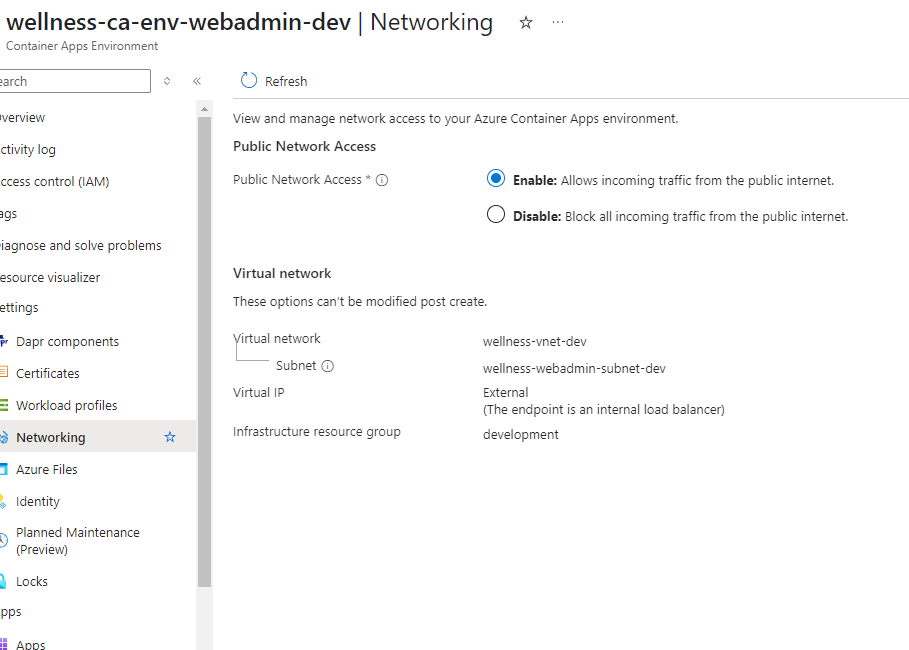Open Locks page
The height and width of the screenshot is (650, 909).
click(x=32, y=581)
